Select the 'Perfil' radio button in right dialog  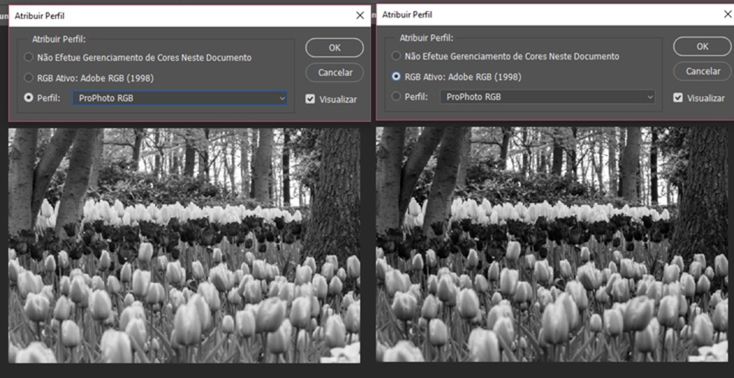coord(396,96)
